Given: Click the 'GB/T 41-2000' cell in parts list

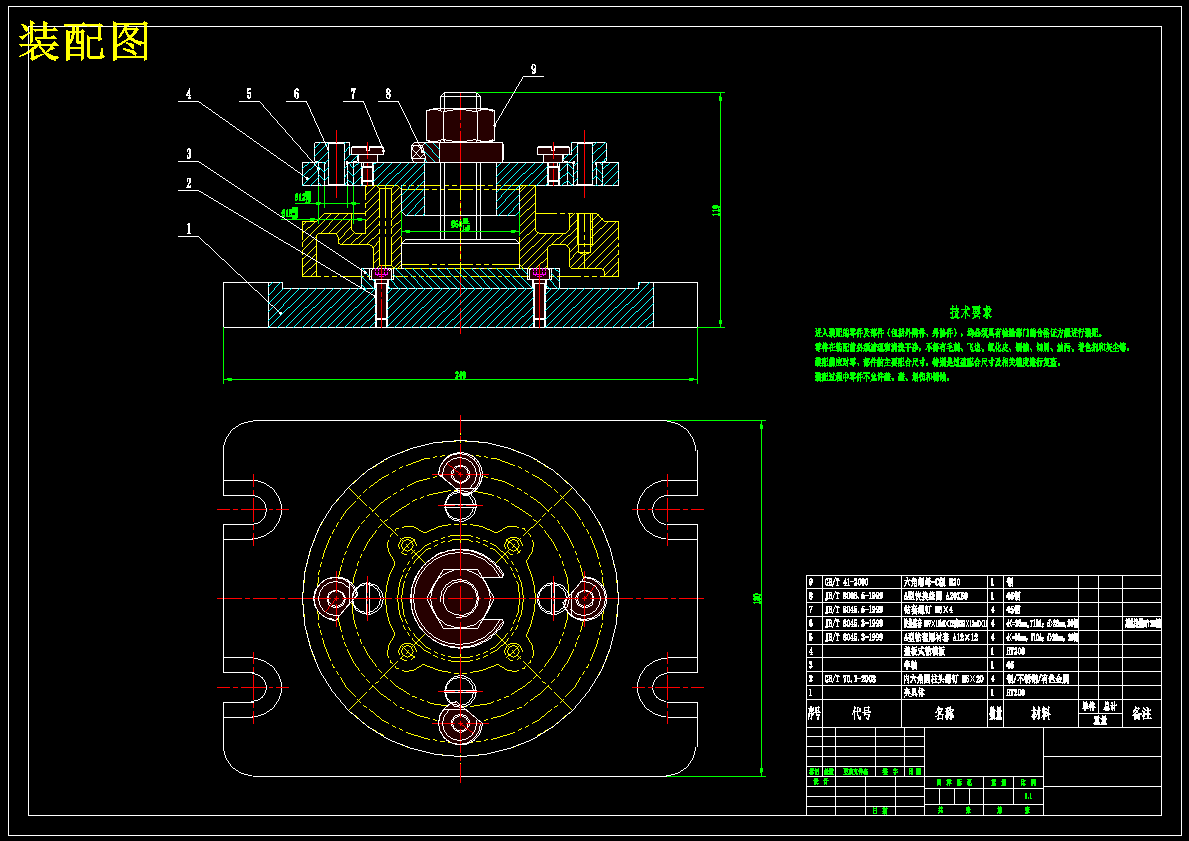Looking at the screenshot, I should 847,582.
